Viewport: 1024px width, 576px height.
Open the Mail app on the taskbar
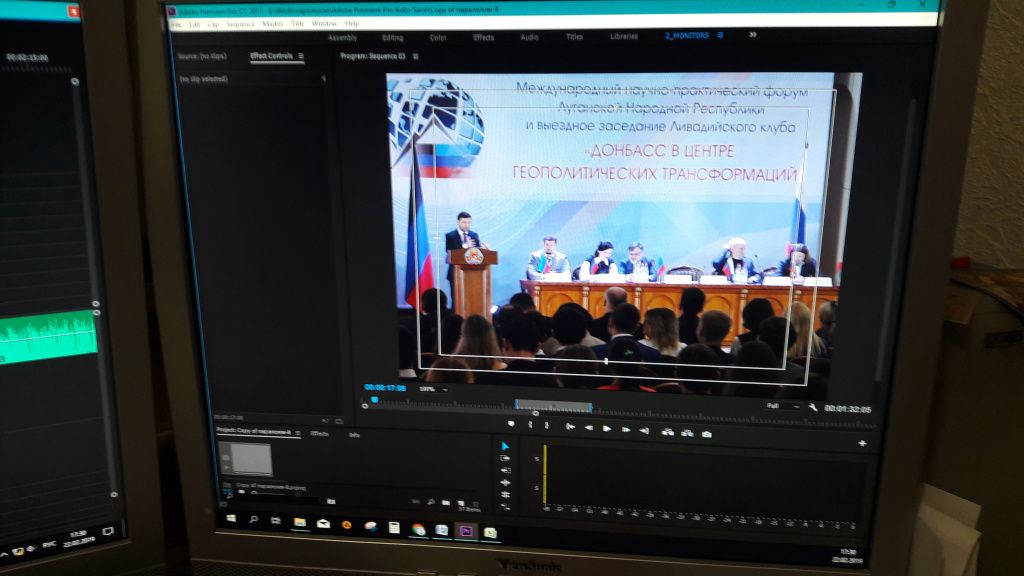(x=323, y=524)
